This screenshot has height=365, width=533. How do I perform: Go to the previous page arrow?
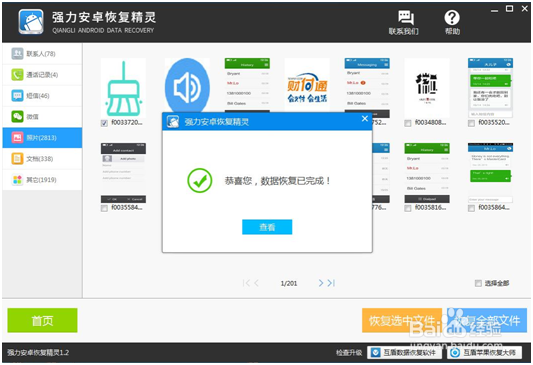click(257, 283)
